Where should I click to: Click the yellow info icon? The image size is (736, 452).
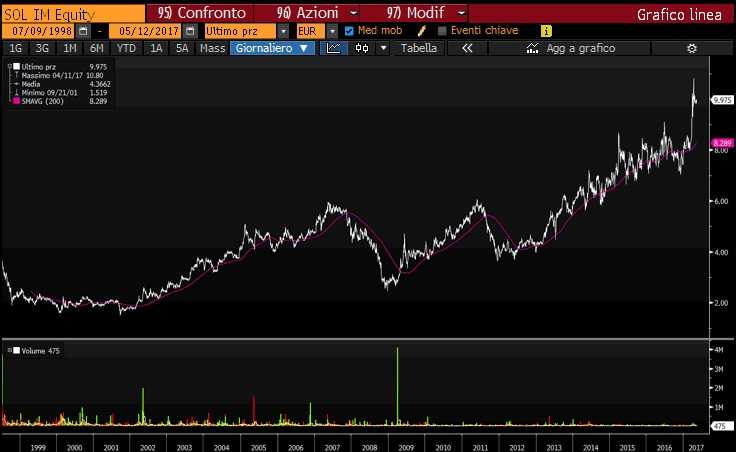pos(546,31)
